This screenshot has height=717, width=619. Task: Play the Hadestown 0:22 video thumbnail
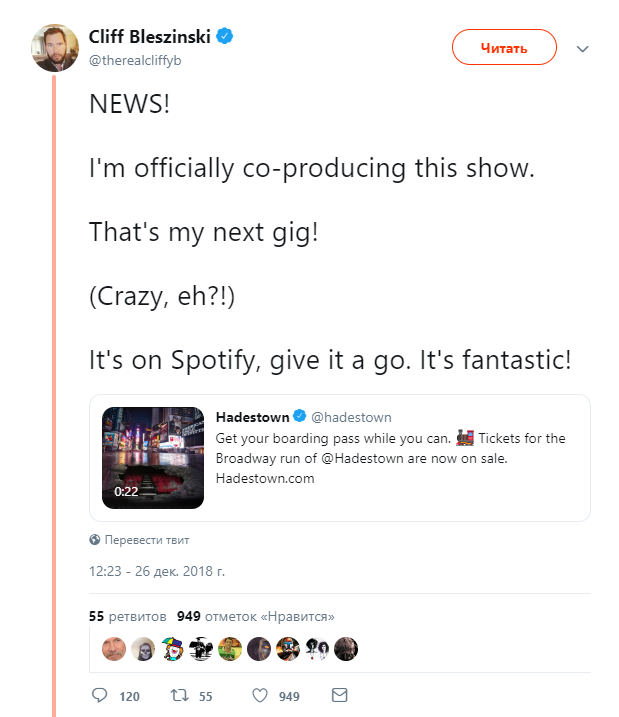tap(153, 458)
